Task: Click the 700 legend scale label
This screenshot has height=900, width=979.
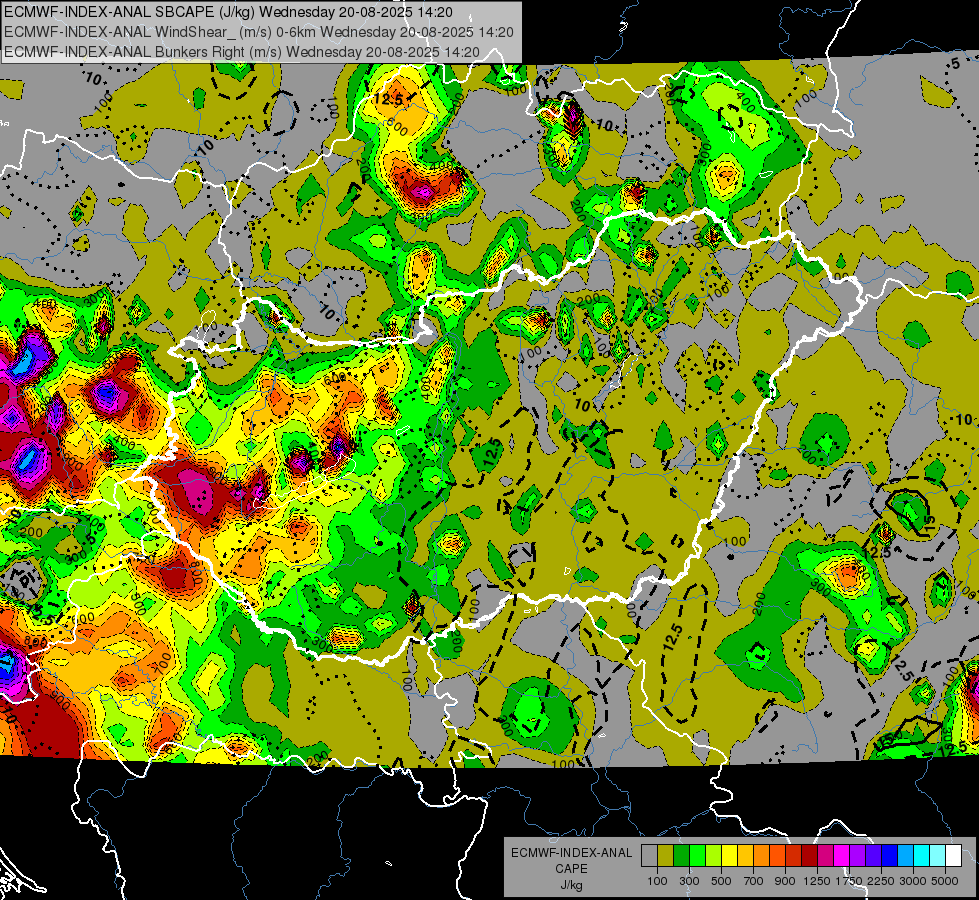Action: tap(754, 881)
